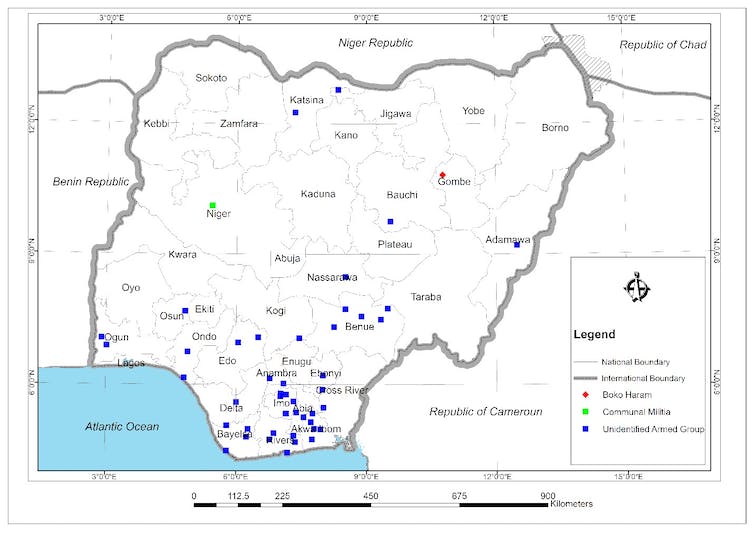Click the Atlantic Ocean label
The image size is (754, 533).
(122, 427)
